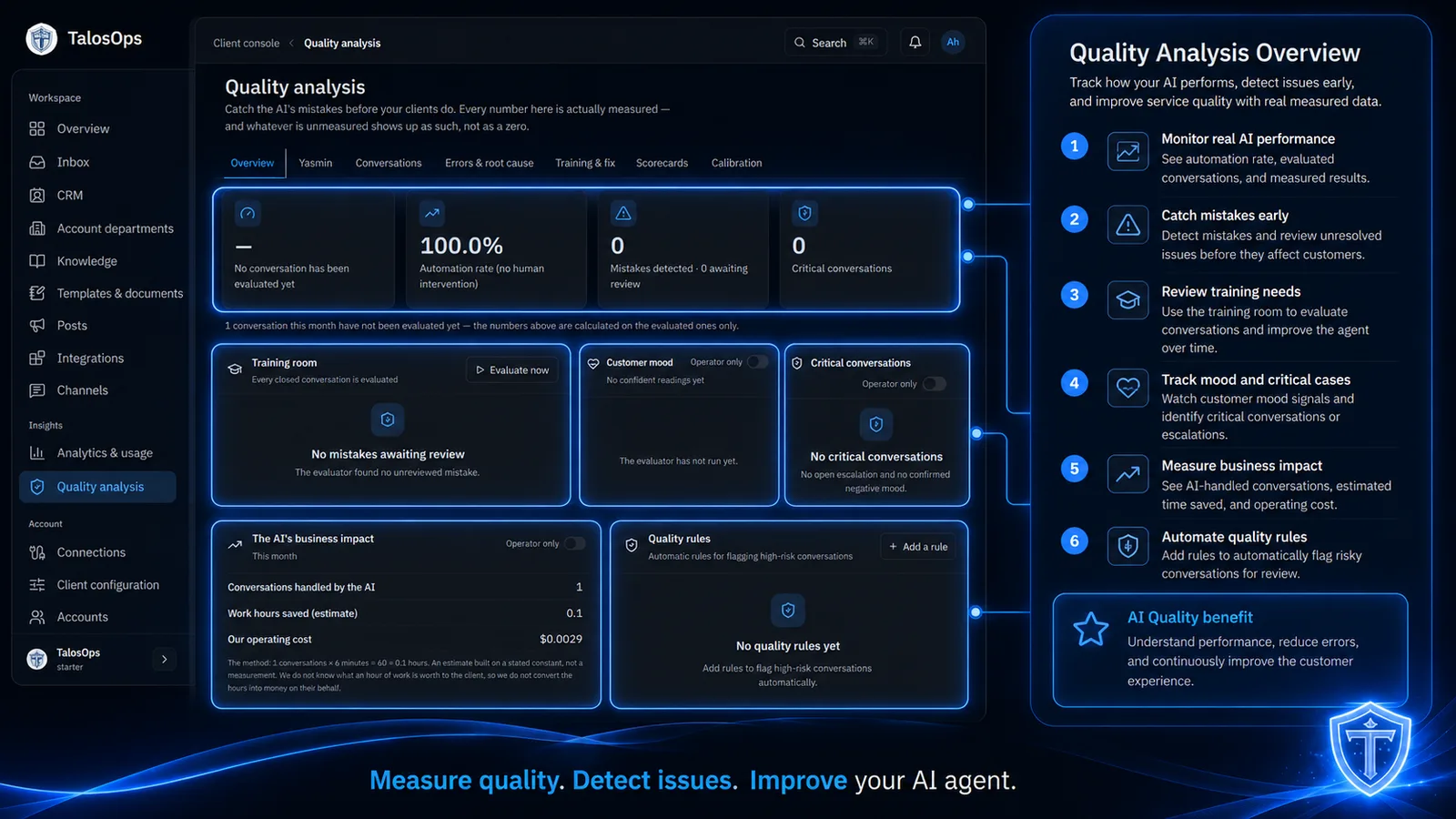Image resolution: width=1456 pixels, height=819 pixels.
Task: Open the Analytics & usage sidebar link
Action: [97, 453]
